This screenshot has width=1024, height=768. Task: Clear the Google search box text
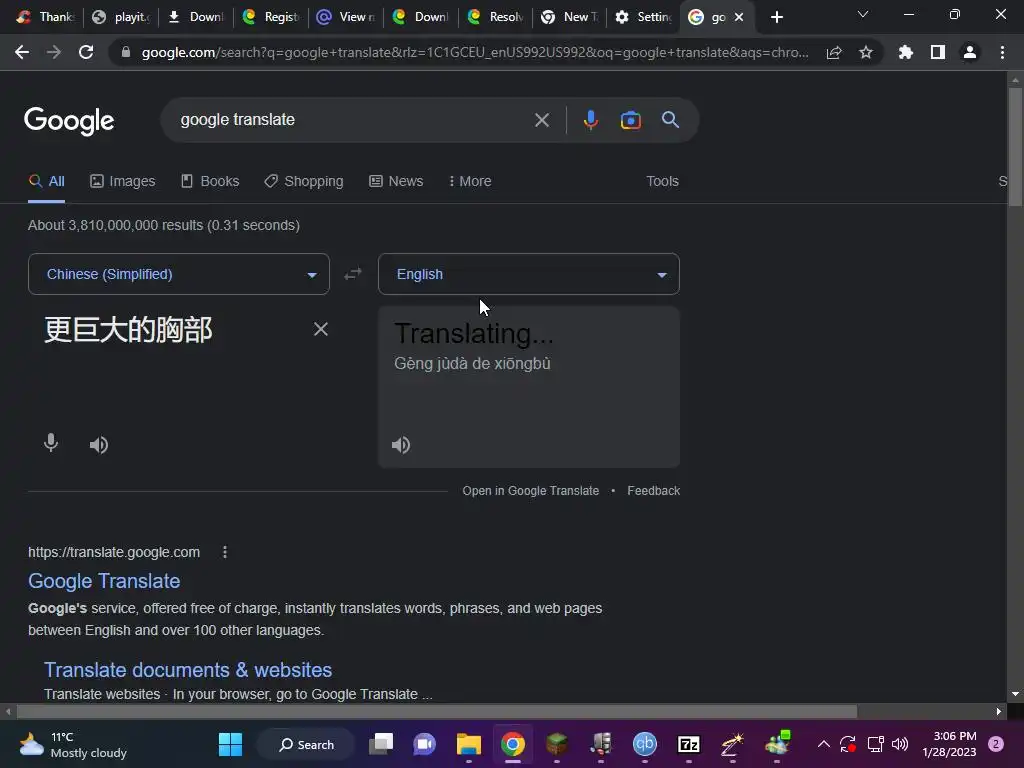(x=541, y=120)
